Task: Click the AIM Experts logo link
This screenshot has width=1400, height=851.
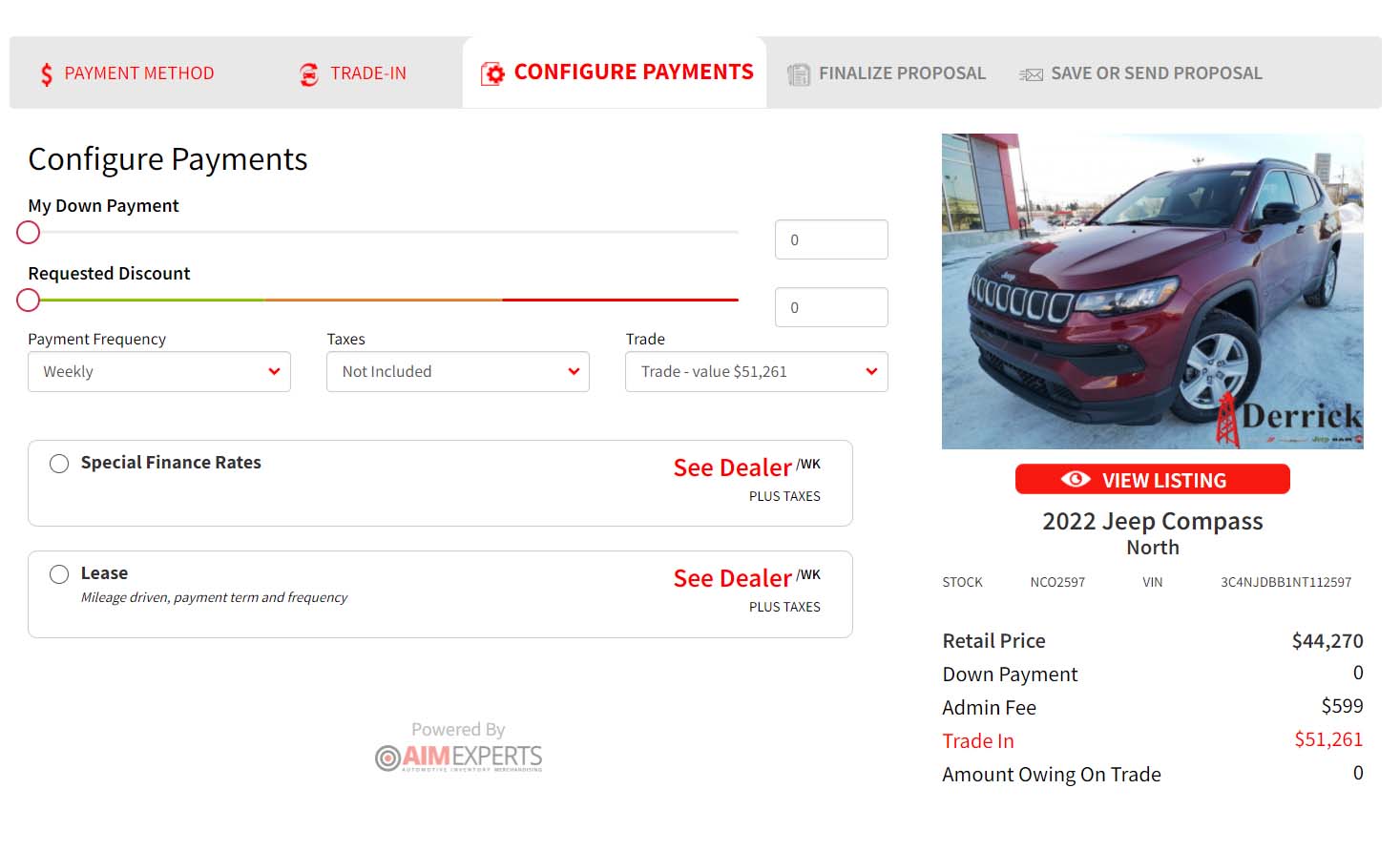Action: tap(459, 758)
